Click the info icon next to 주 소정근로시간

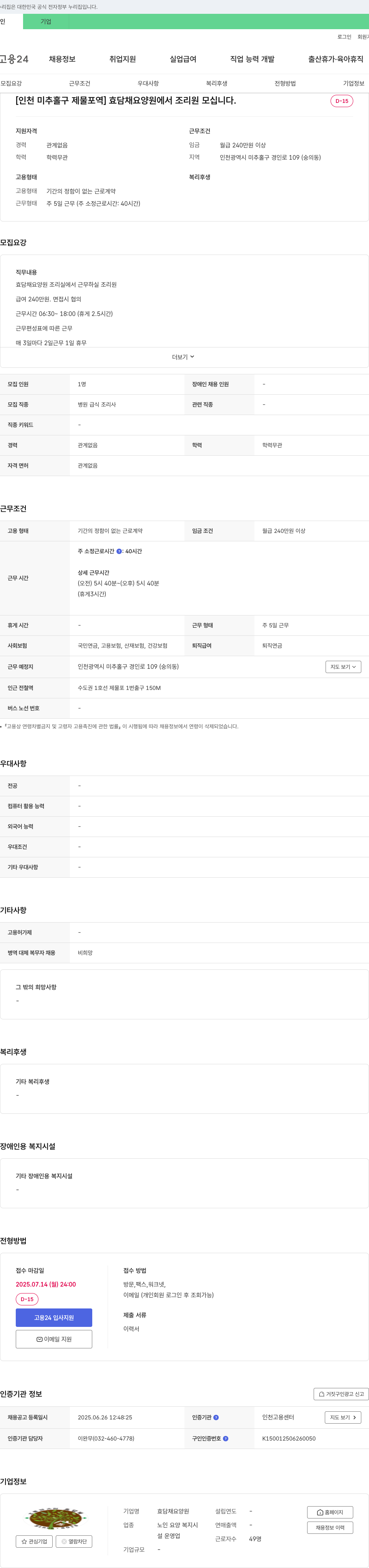pyautogui.click(x=119, y=551)
